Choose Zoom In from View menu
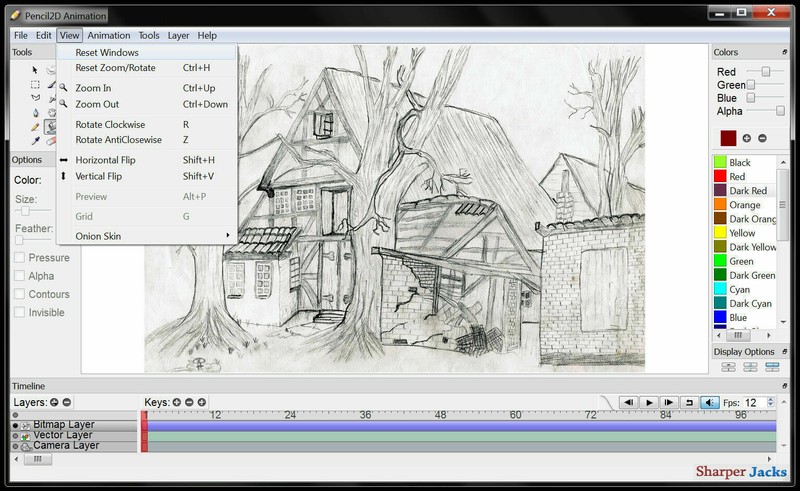 [147, 88]
